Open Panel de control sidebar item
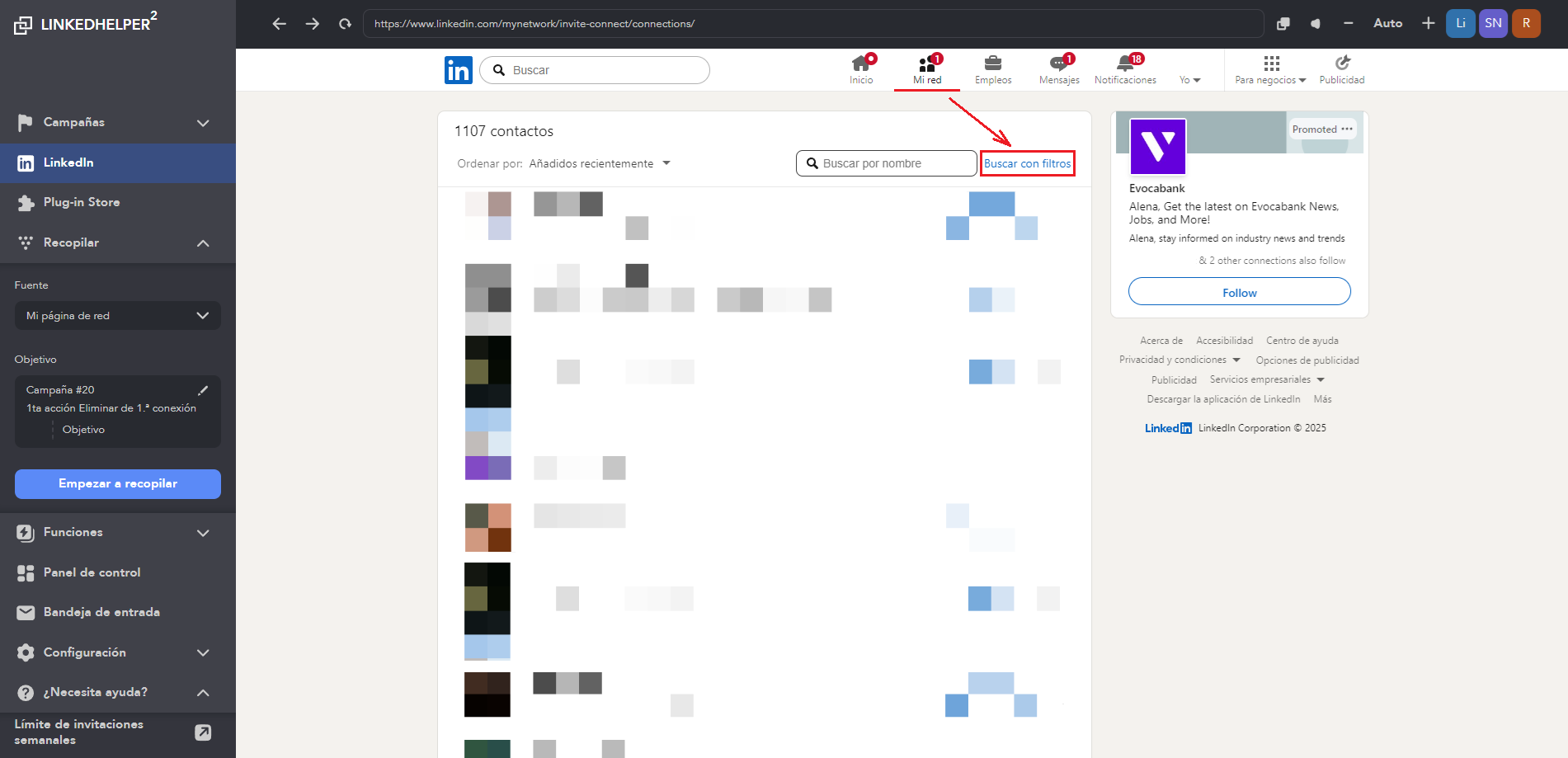 pos(92,572)
